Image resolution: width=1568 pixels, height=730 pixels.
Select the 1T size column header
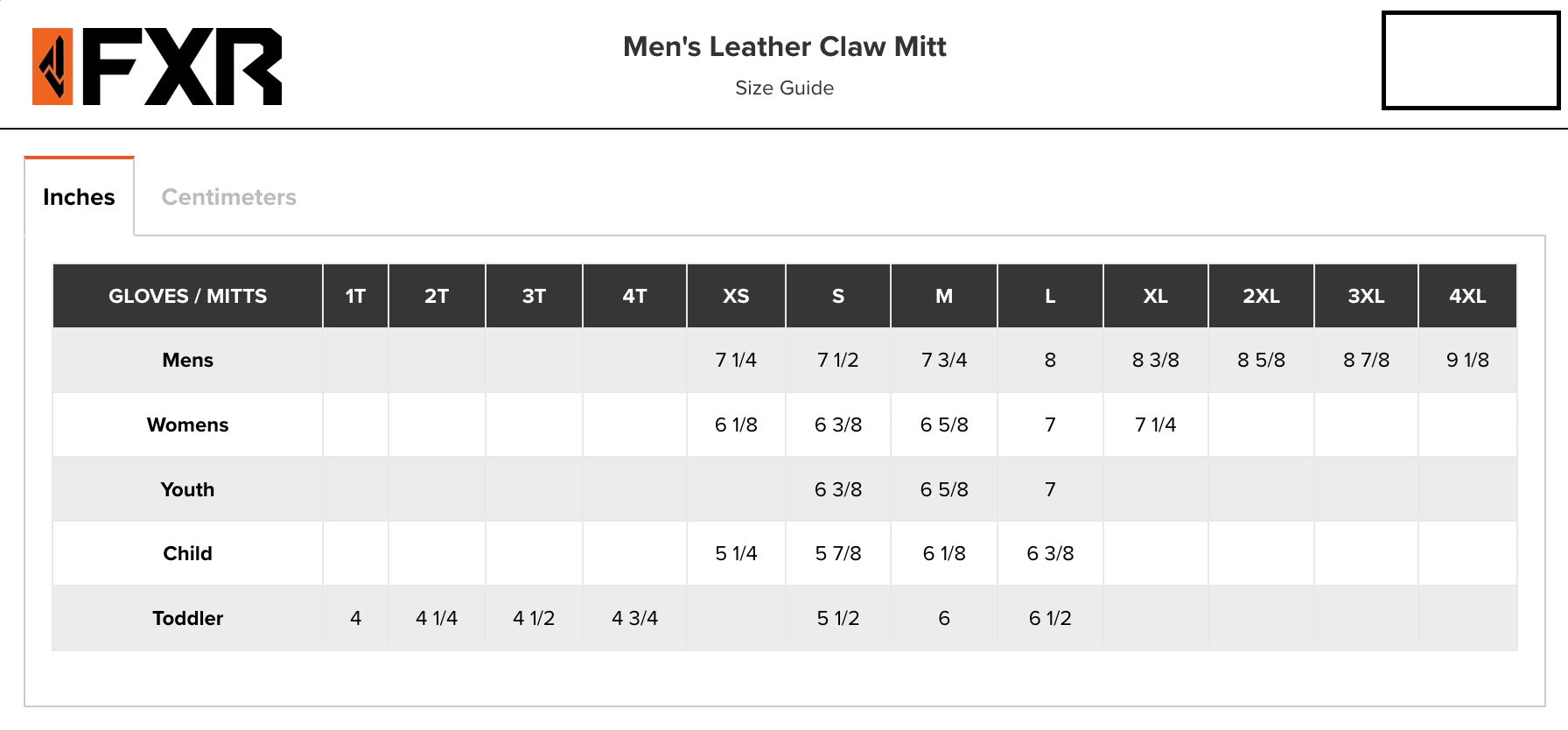tap(355, 296)
